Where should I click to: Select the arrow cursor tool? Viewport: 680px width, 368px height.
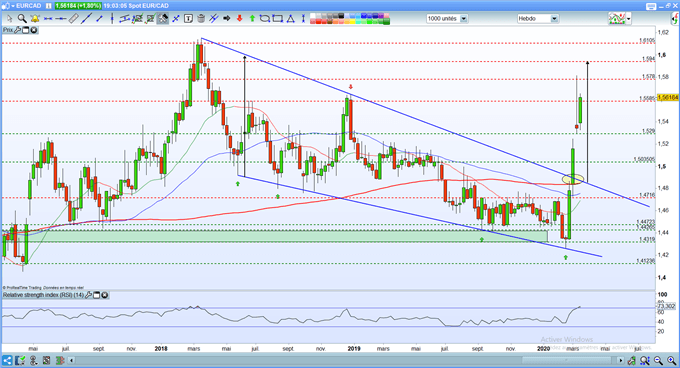pos(10,19)
